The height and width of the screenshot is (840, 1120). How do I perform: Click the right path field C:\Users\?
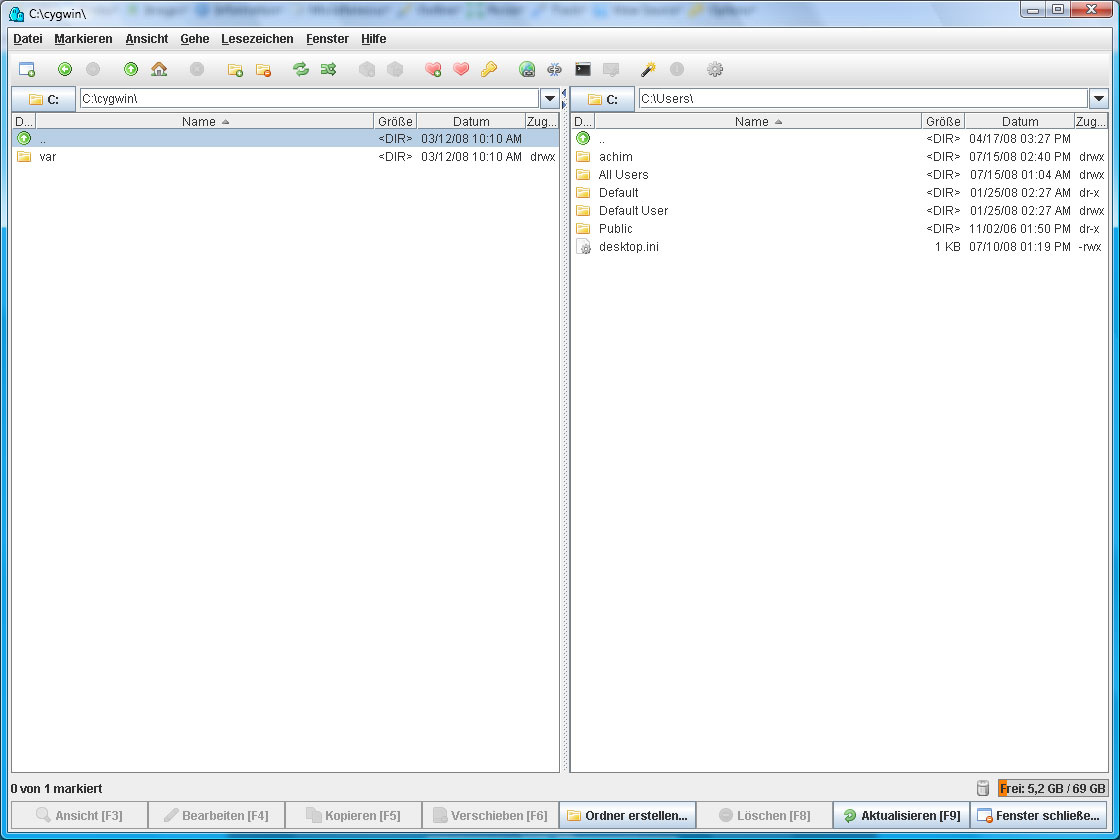pos(864,99)
